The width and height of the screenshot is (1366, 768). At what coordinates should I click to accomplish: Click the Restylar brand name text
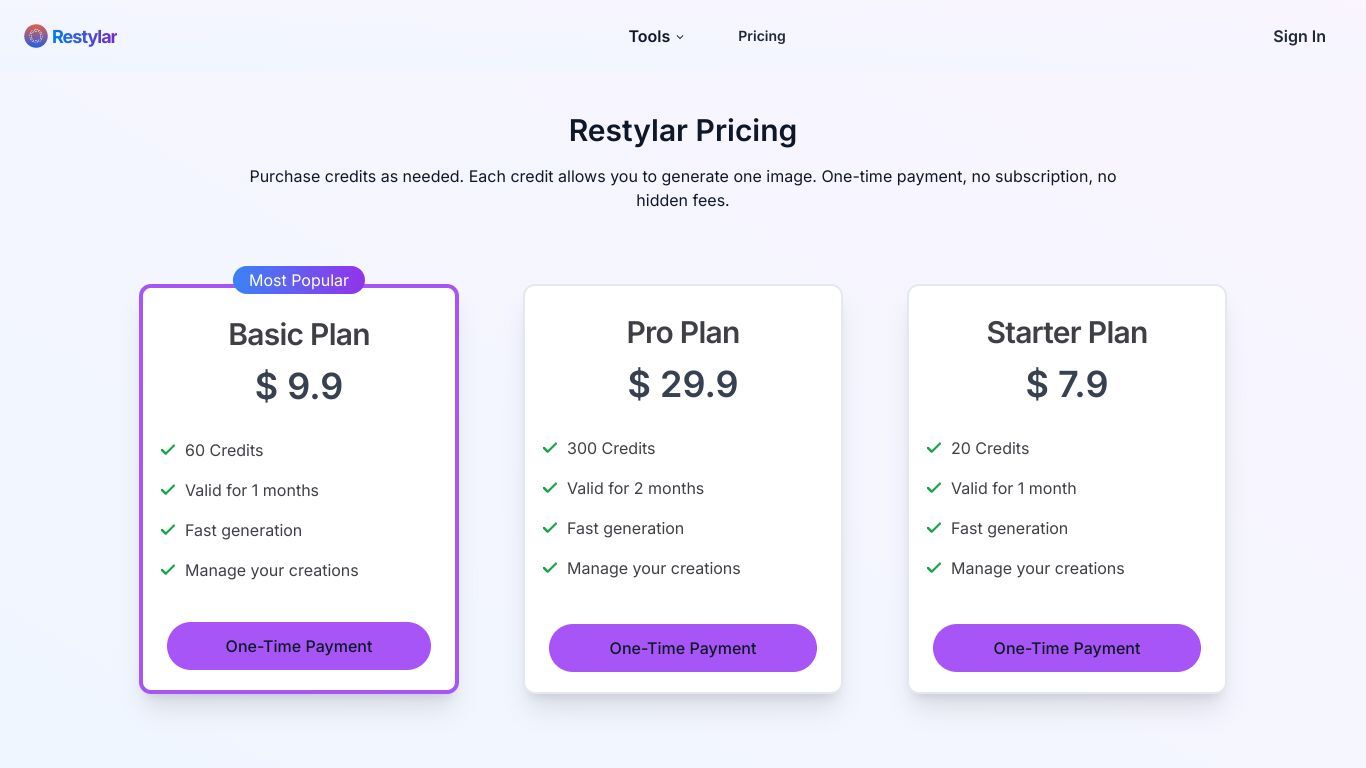click(84, 37)
